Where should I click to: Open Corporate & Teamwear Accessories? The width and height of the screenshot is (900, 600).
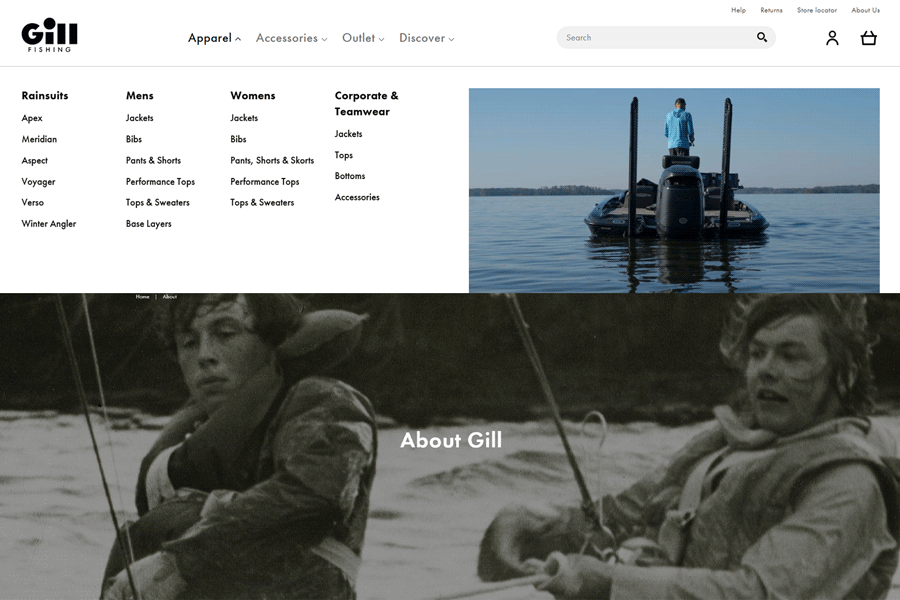(357, 197)
